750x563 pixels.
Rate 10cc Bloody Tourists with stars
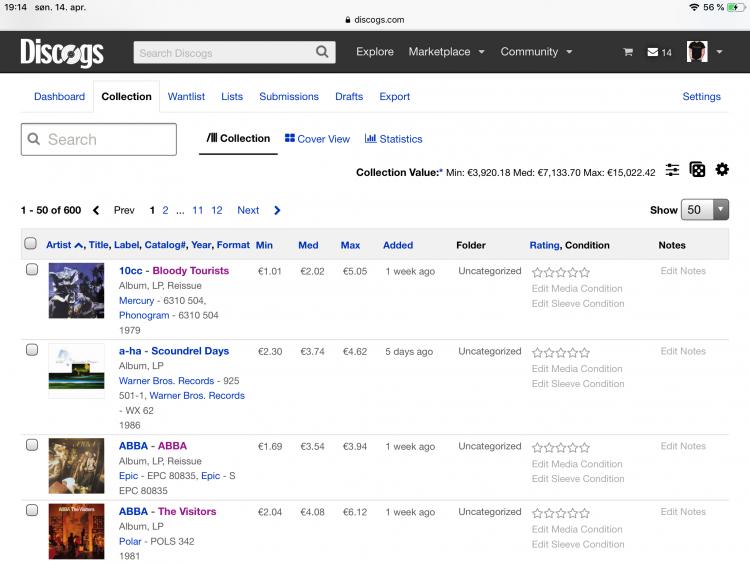(561, 273)
